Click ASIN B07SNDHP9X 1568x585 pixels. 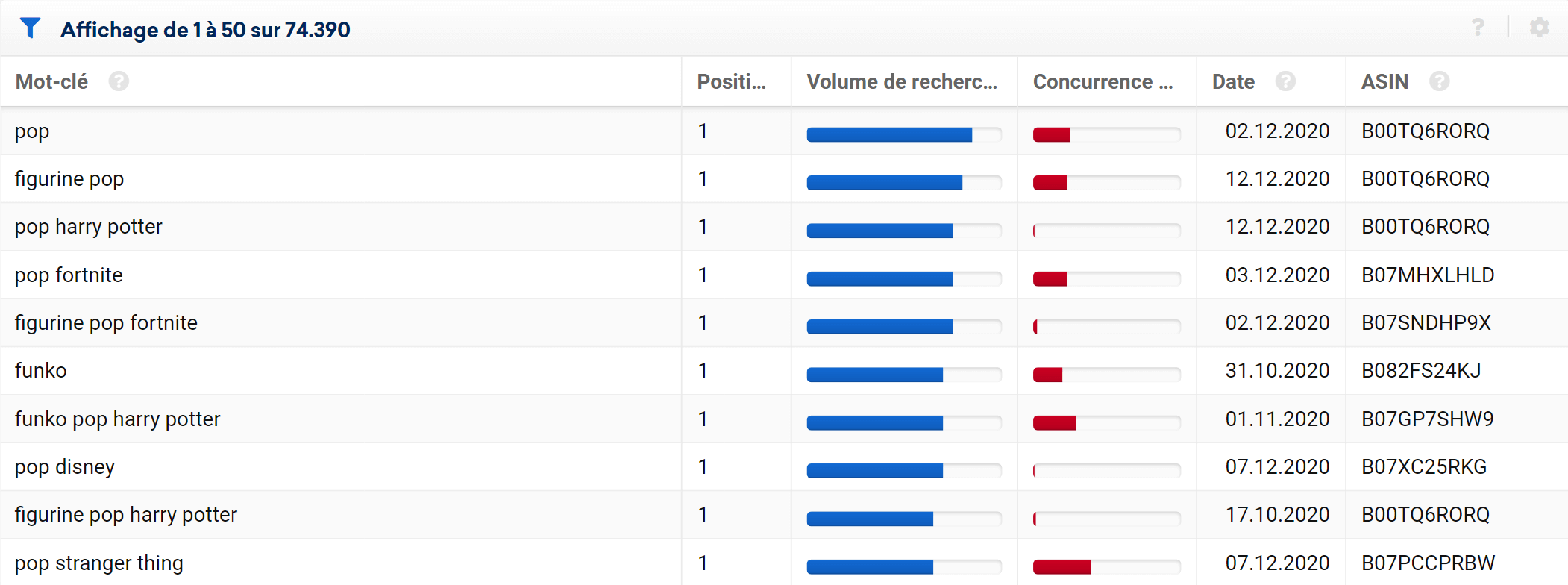pos(1426,323)
